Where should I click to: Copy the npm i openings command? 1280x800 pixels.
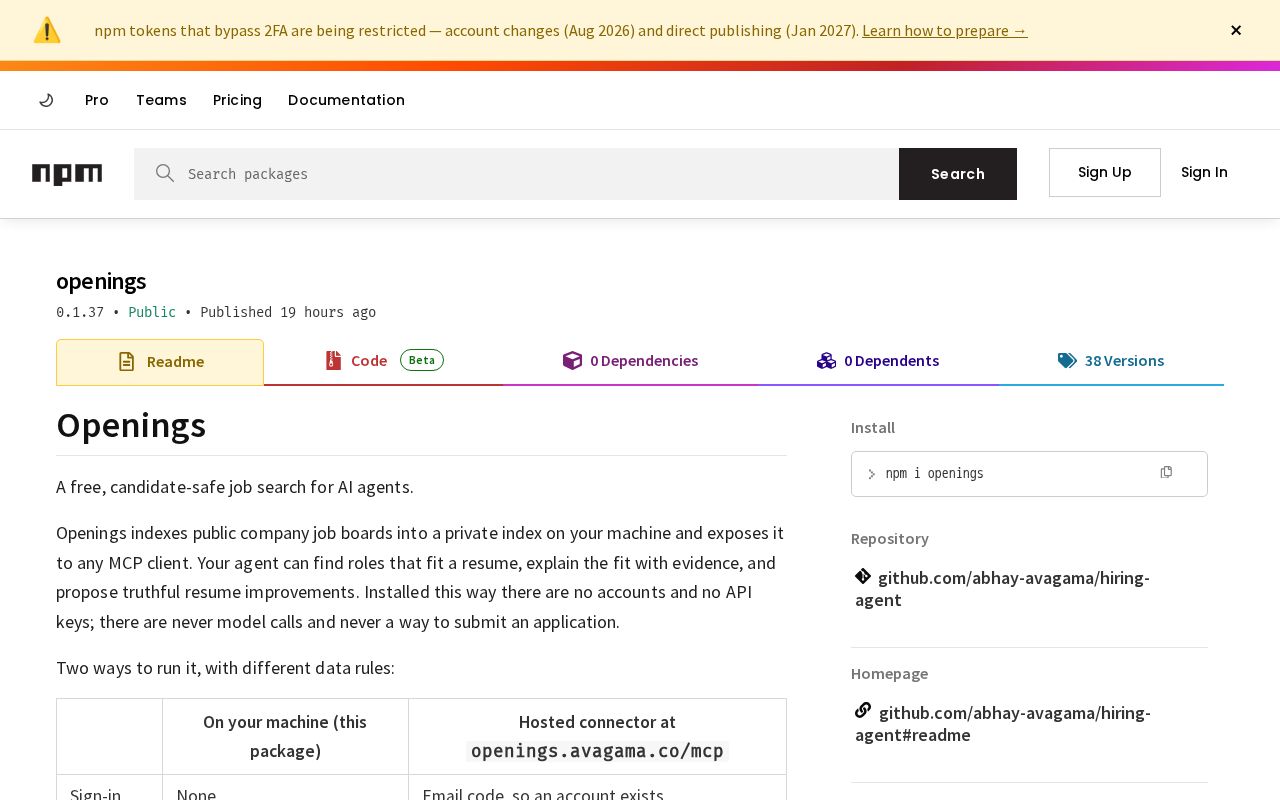click(1166, 472)
